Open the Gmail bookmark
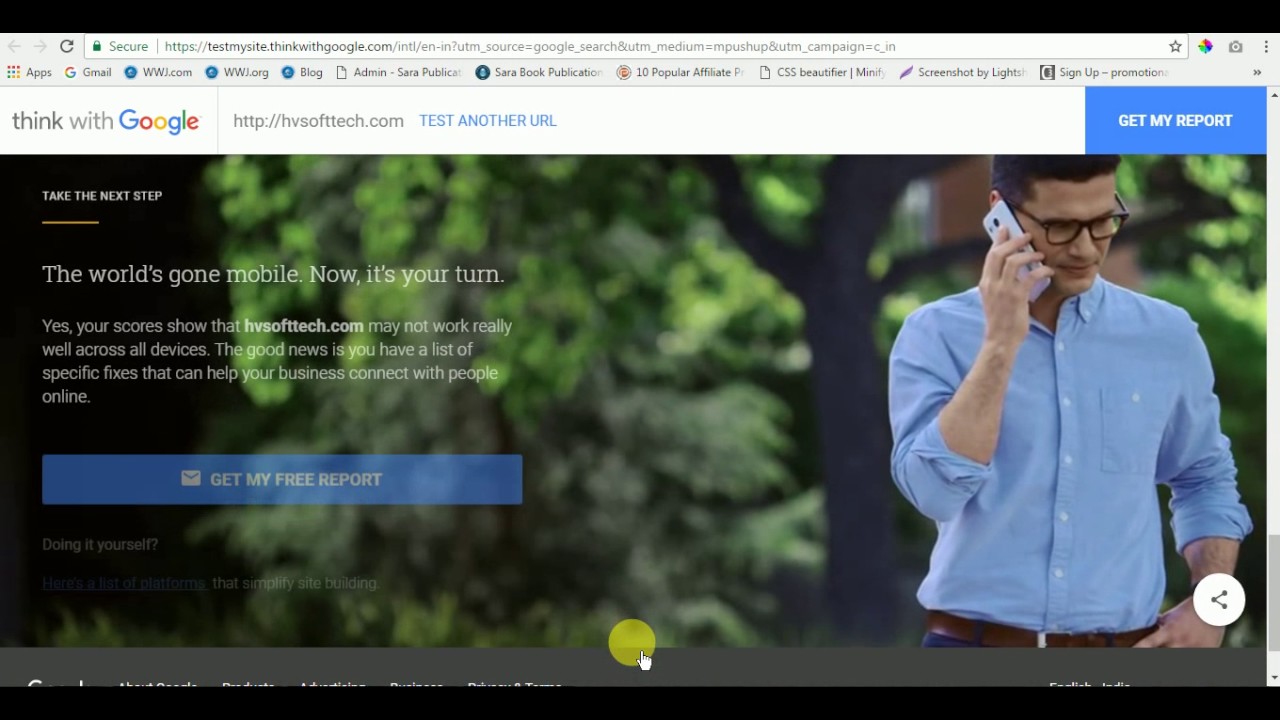The image size is (1280, 720). [x=88, y=72]
